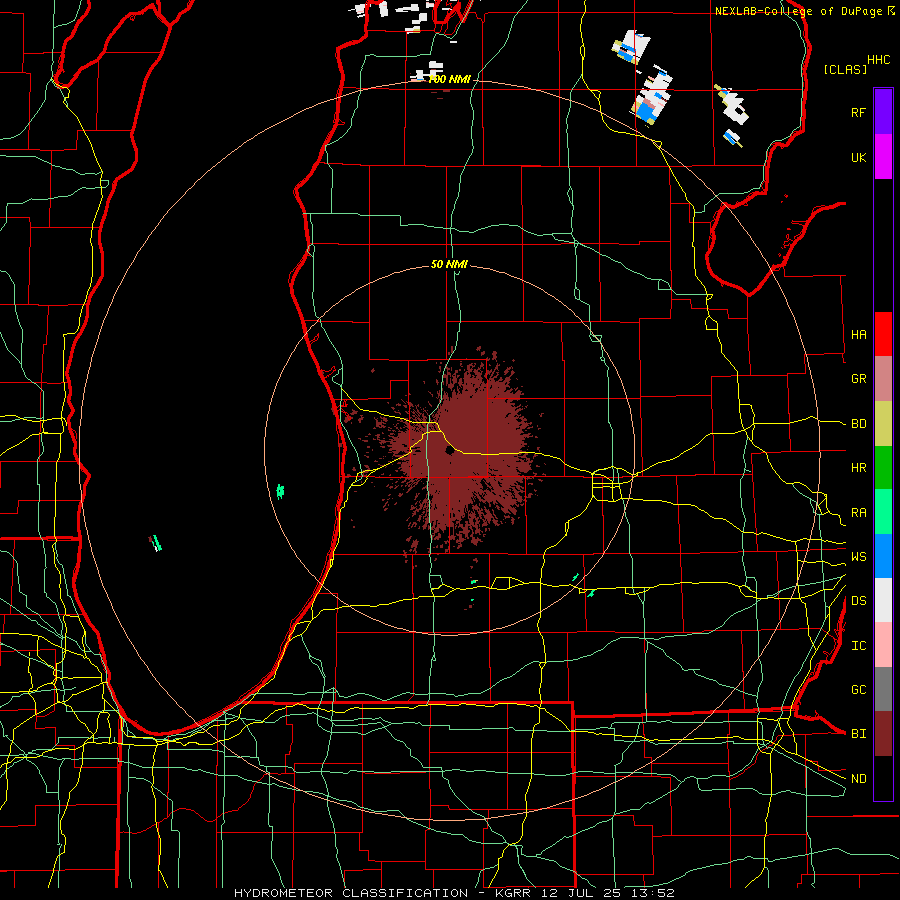This screenshot has width=900, height=900.
Task: Click the GC gray legend swatch
Action: (x=883, y=689)
